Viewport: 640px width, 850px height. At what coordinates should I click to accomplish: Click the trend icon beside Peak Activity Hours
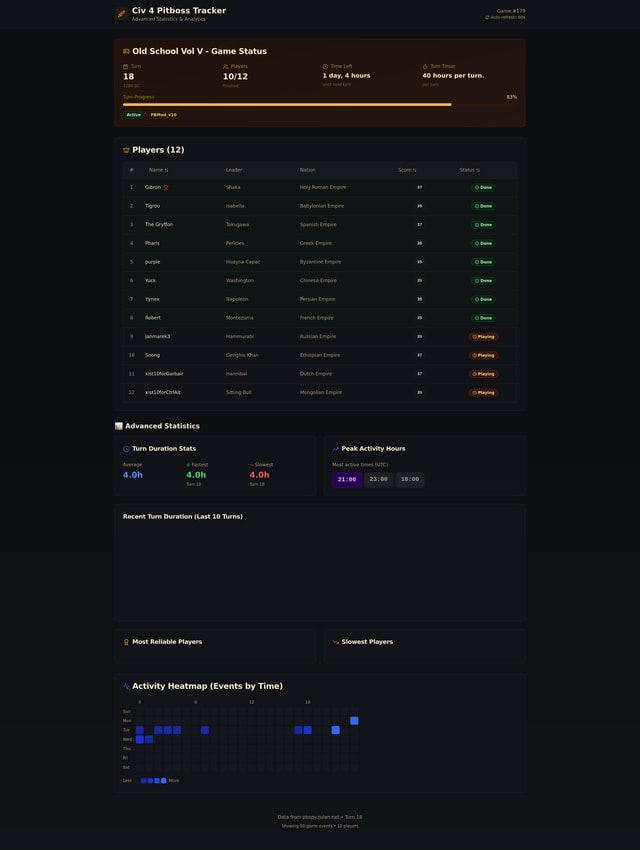(336, 449)
